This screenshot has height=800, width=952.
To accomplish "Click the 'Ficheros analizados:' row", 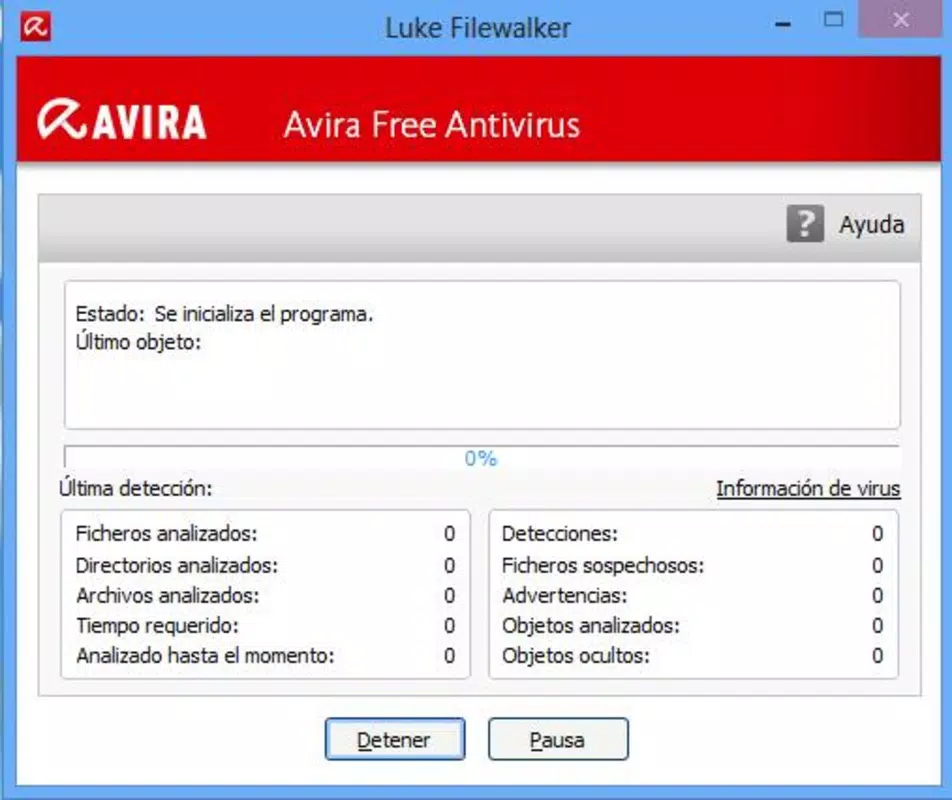I will (265, 534).
